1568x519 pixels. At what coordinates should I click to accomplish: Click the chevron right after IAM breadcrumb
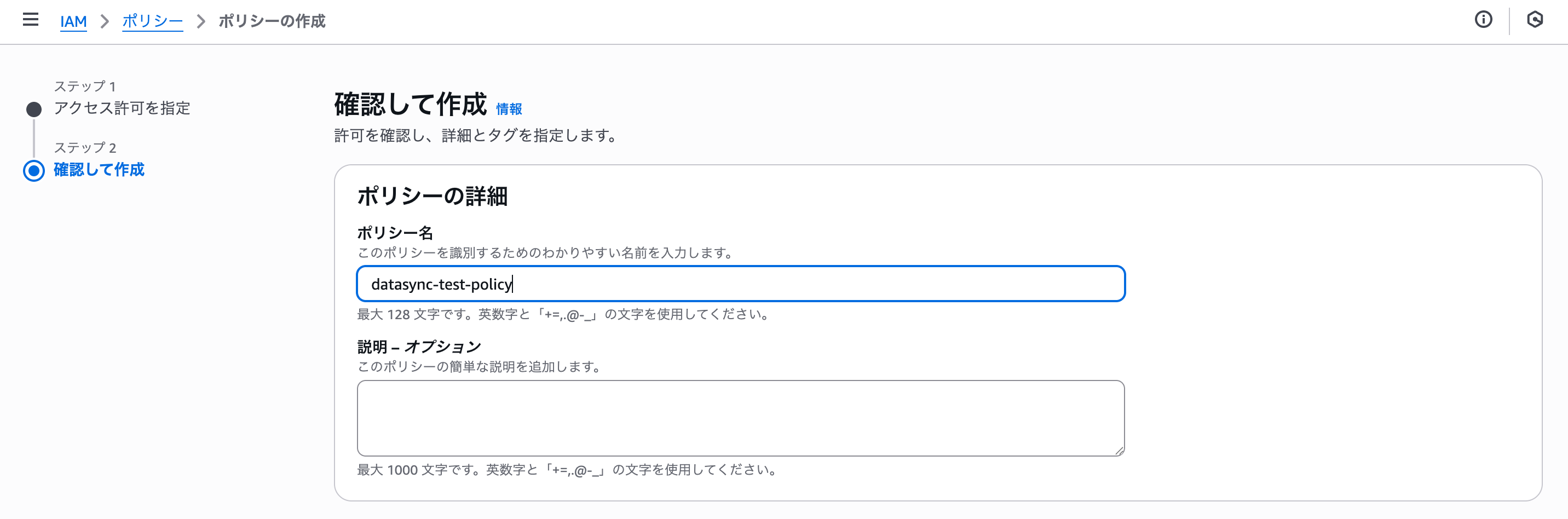(x=105, y=21)
